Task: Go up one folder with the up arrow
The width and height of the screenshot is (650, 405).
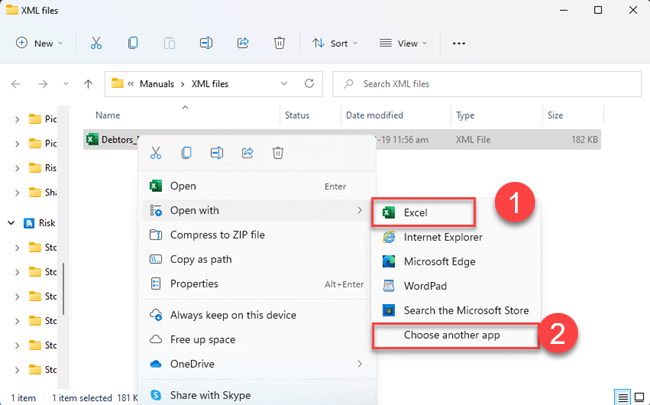Action: point(89,83)
